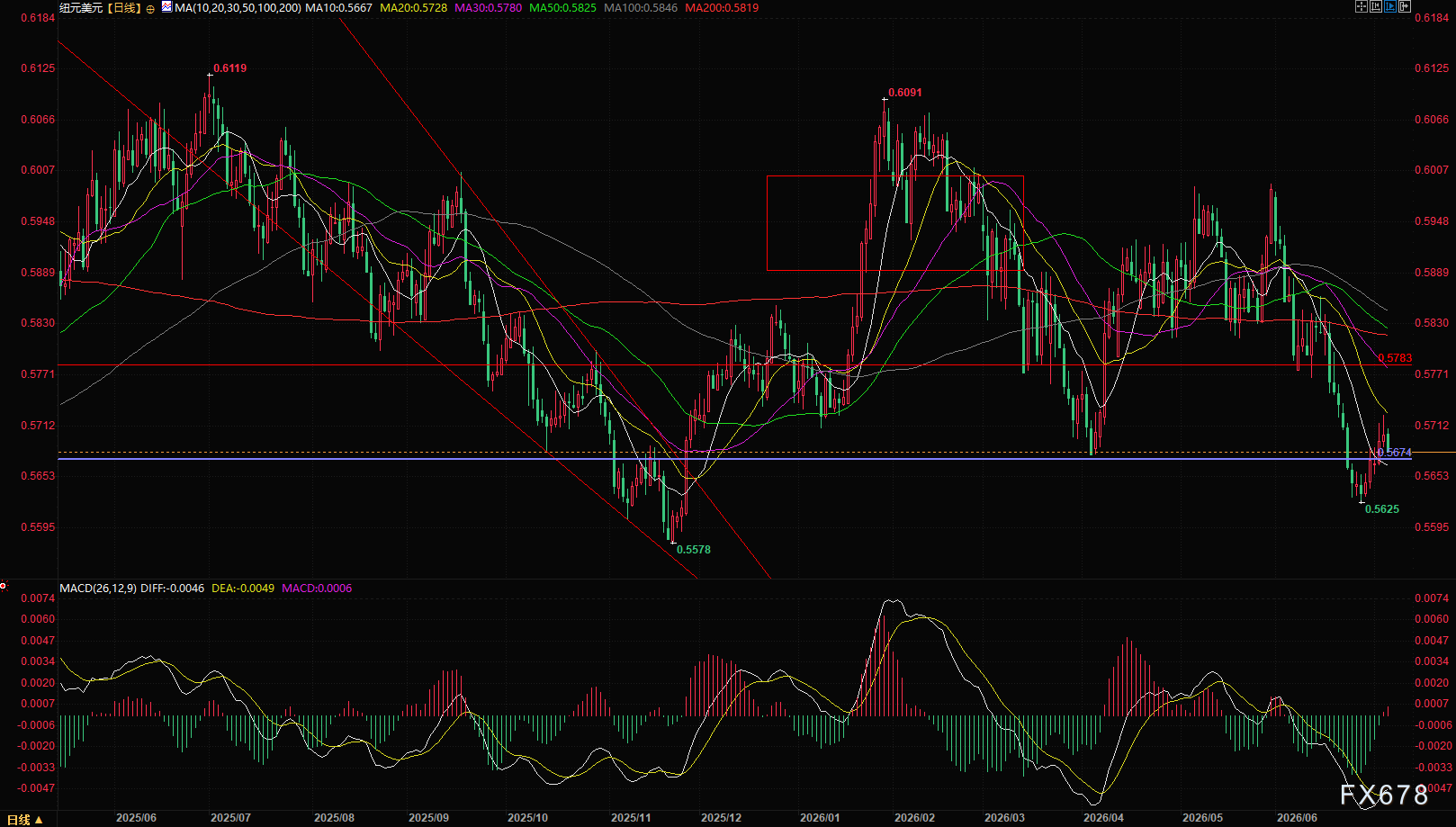
Task: Click the 2026/01 date on time axis
Action: [x=820, y=818]
